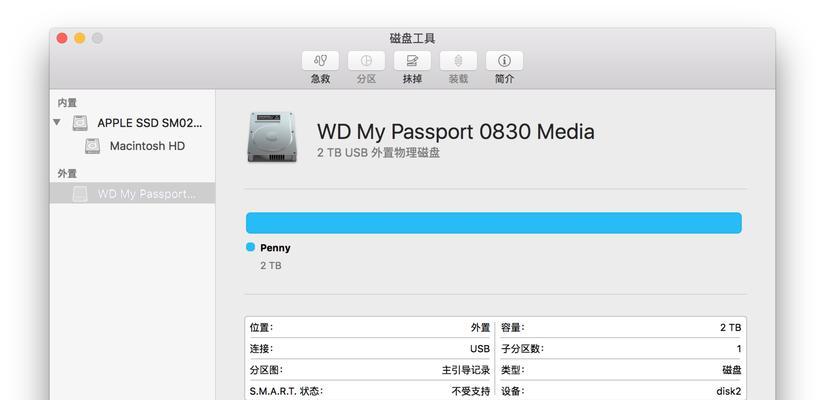Click the APPLE SSD drive icon in sidebar
Viewport: 825px width, 400px height.
pyautogui.click(x=80, y=123)
